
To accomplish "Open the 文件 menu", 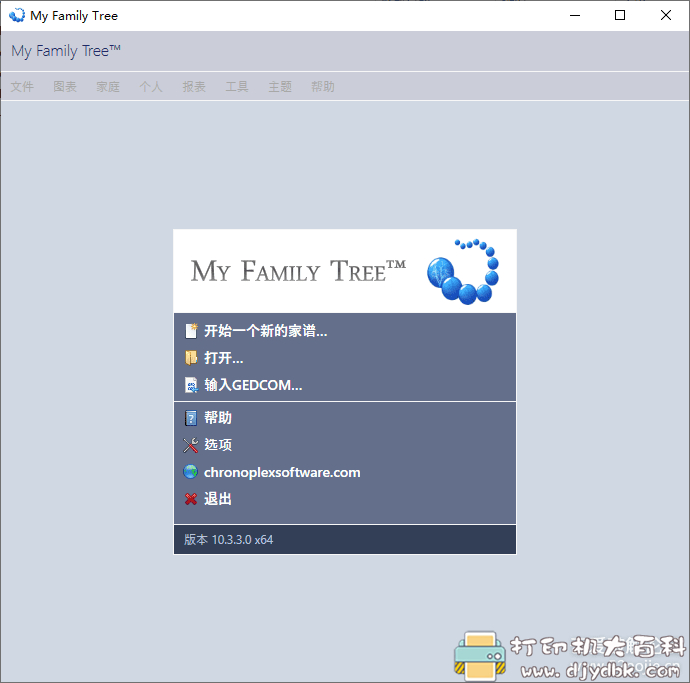I will click(x=22, y=87).
